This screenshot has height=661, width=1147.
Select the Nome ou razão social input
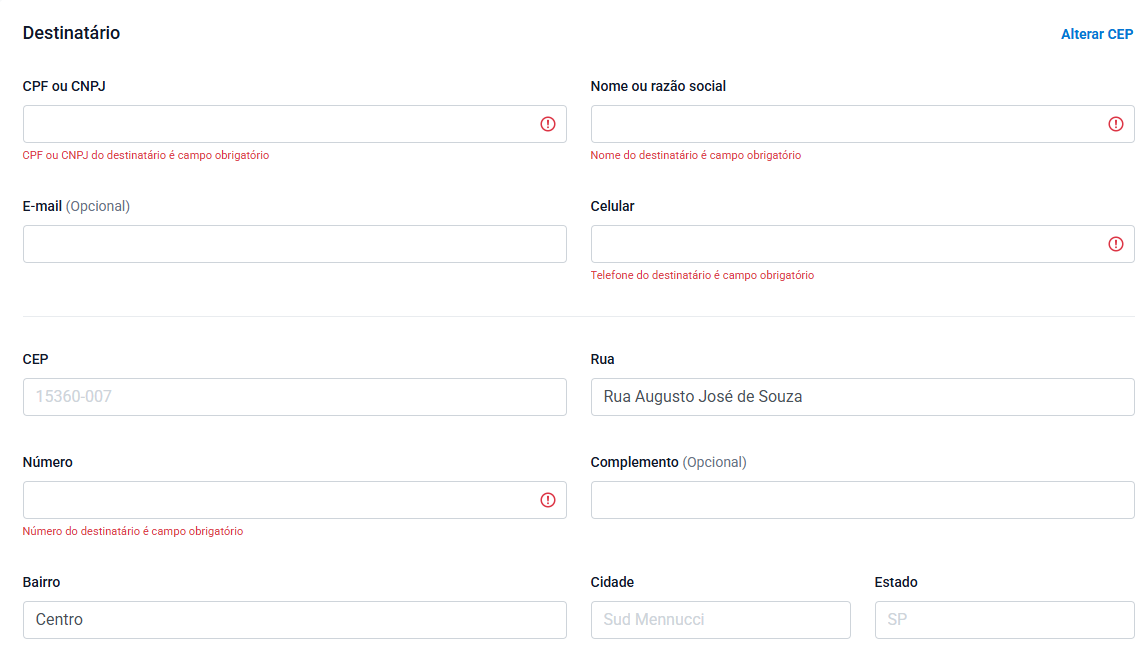[848, 124]
